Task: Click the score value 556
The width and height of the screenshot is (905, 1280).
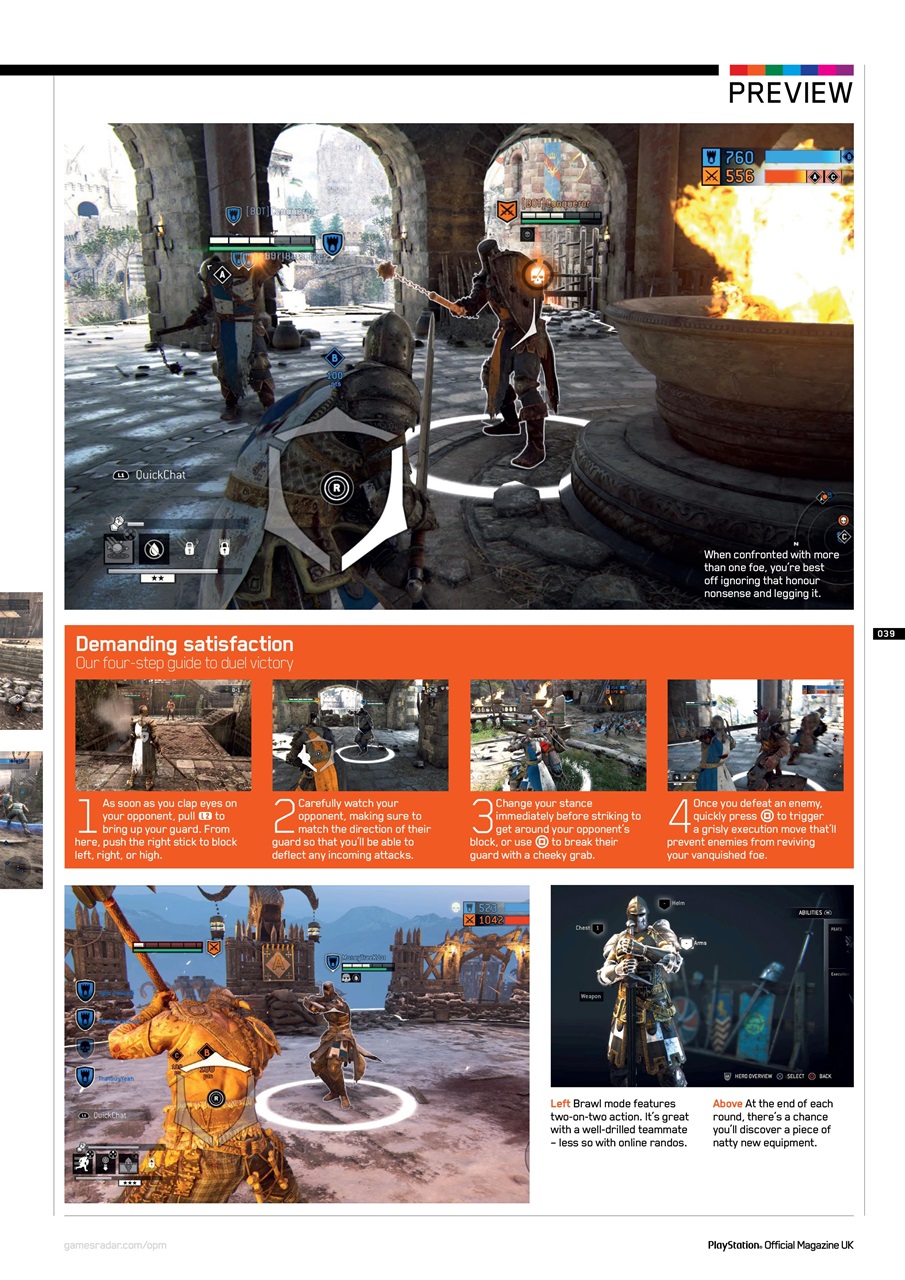Action: (739, 176)
